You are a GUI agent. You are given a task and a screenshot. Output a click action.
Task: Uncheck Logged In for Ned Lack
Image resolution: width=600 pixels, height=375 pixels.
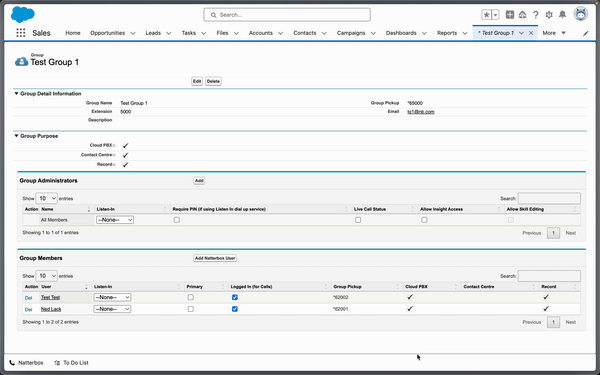click(x=235, y=309)
